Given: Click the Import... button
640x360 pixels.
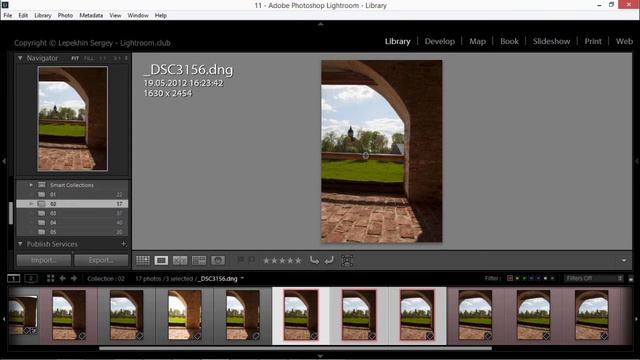Looking at the screenshot, I should pos(44,260).
